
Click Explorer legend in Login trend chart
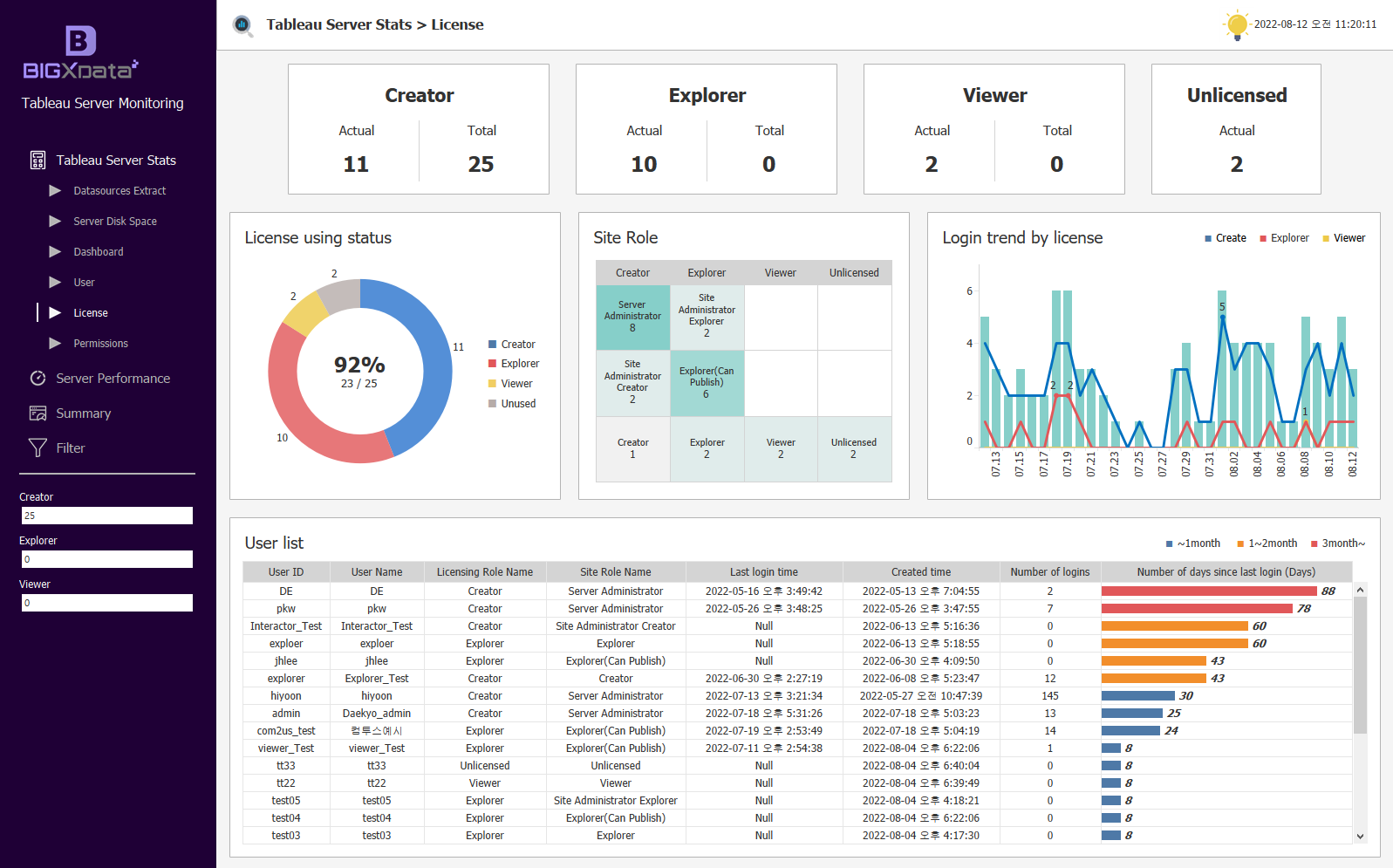tap(1284, 237)
